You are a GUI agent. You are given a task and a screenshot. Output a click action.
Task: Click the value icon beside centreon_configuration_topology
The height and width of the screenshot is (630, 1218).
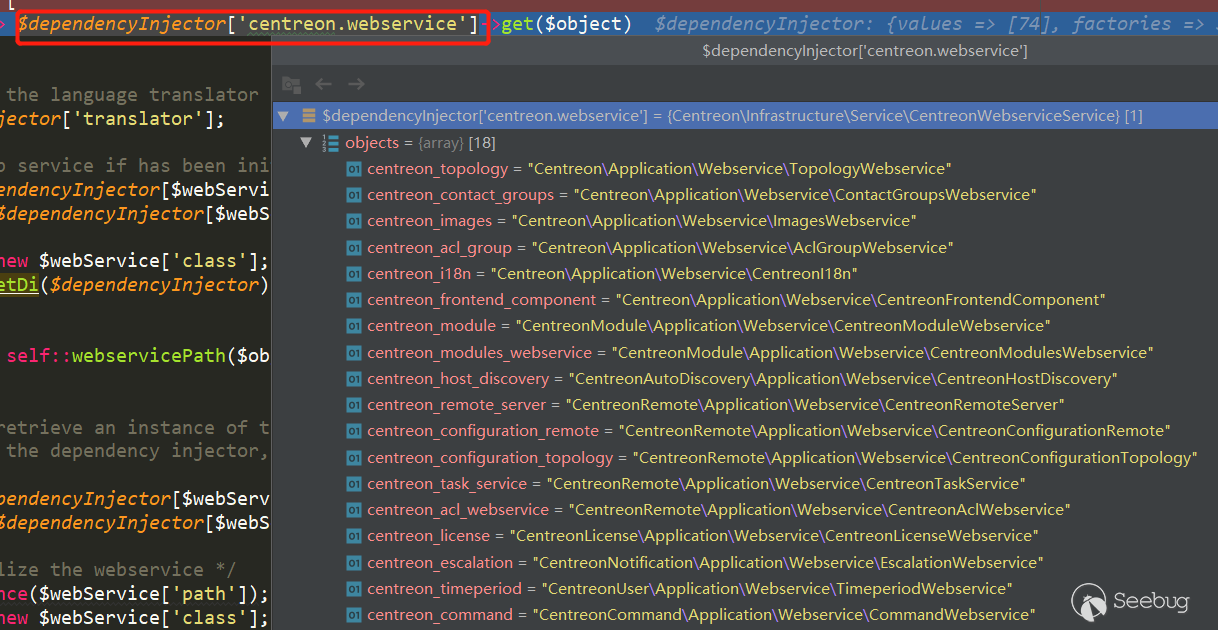[x=353, y=458]
